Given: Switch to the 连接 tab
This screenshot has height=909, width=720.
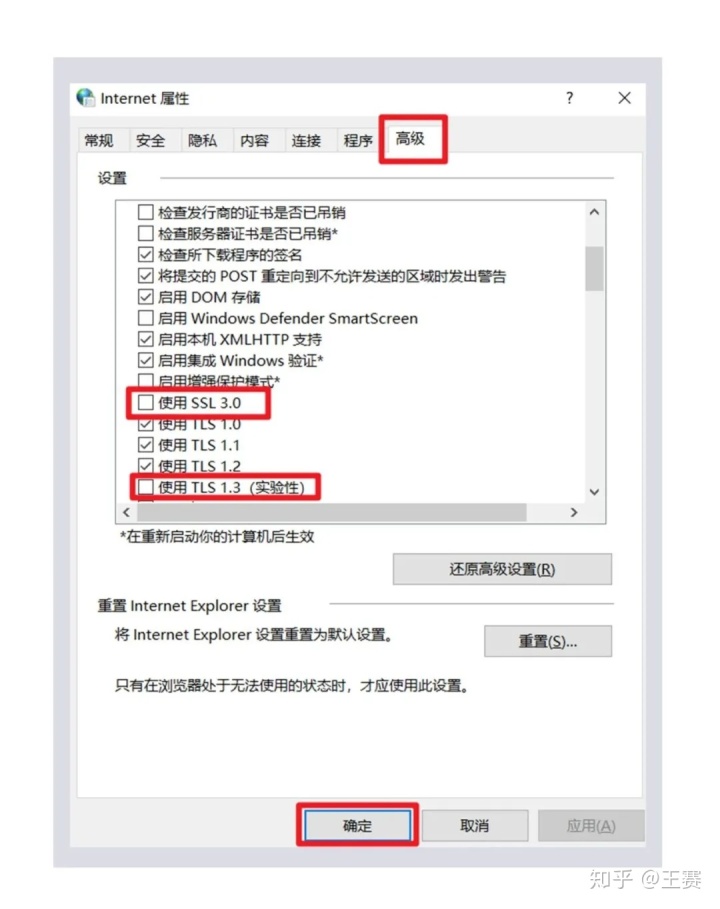Looking at the screenshot, I should point(306,141).
